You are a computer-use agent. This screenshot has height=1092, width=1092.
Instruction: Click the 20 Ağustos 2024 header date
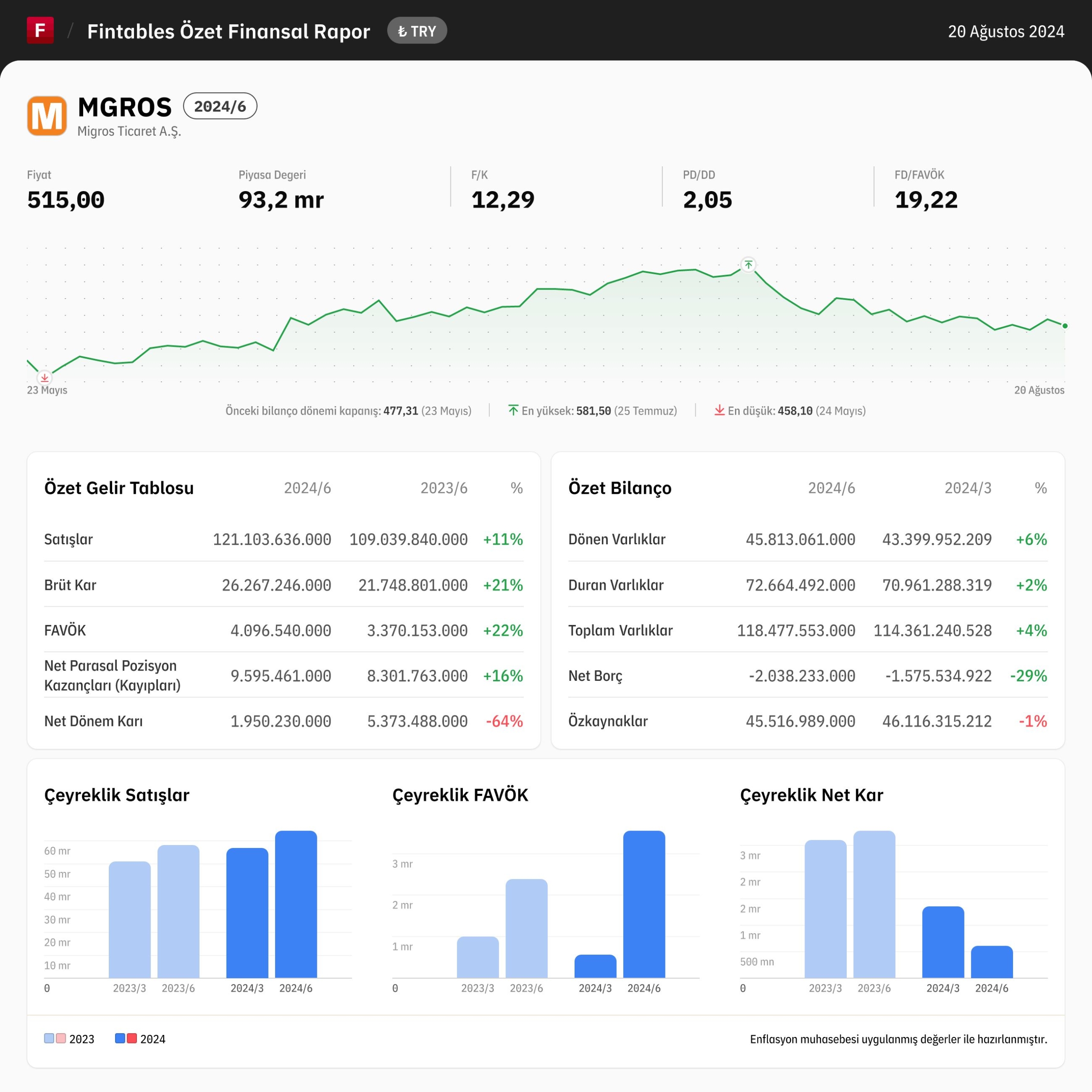1006,31
